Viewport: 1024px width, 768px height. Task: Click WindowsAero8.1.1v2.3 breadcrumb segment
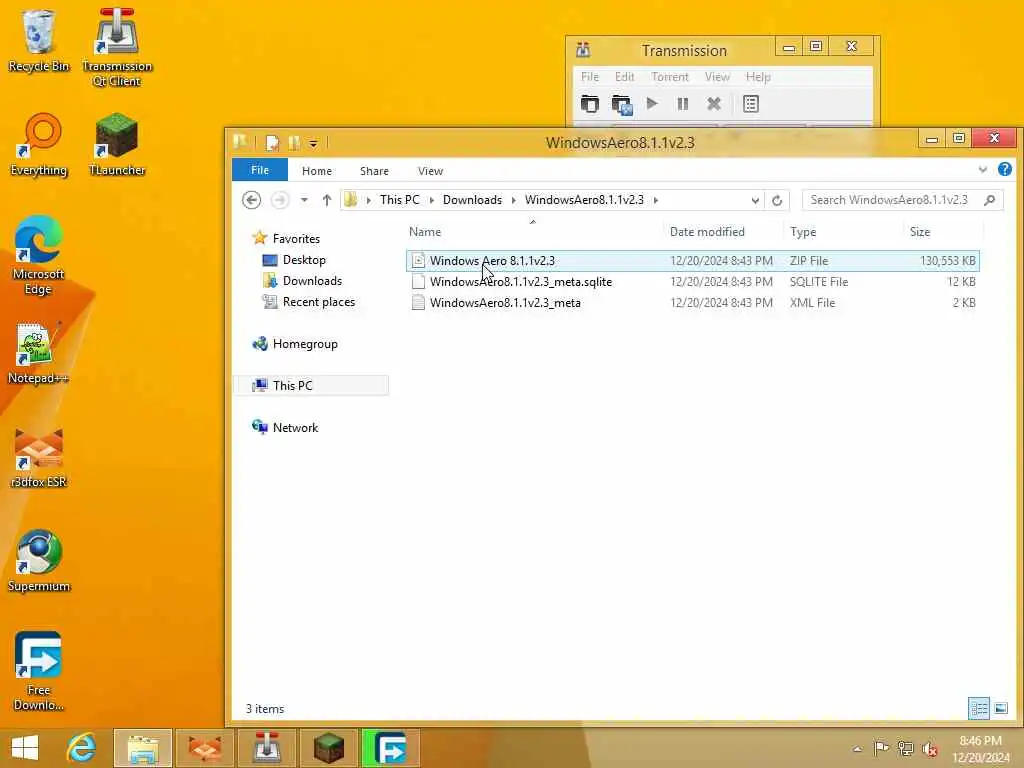click(x=584, y=200)
